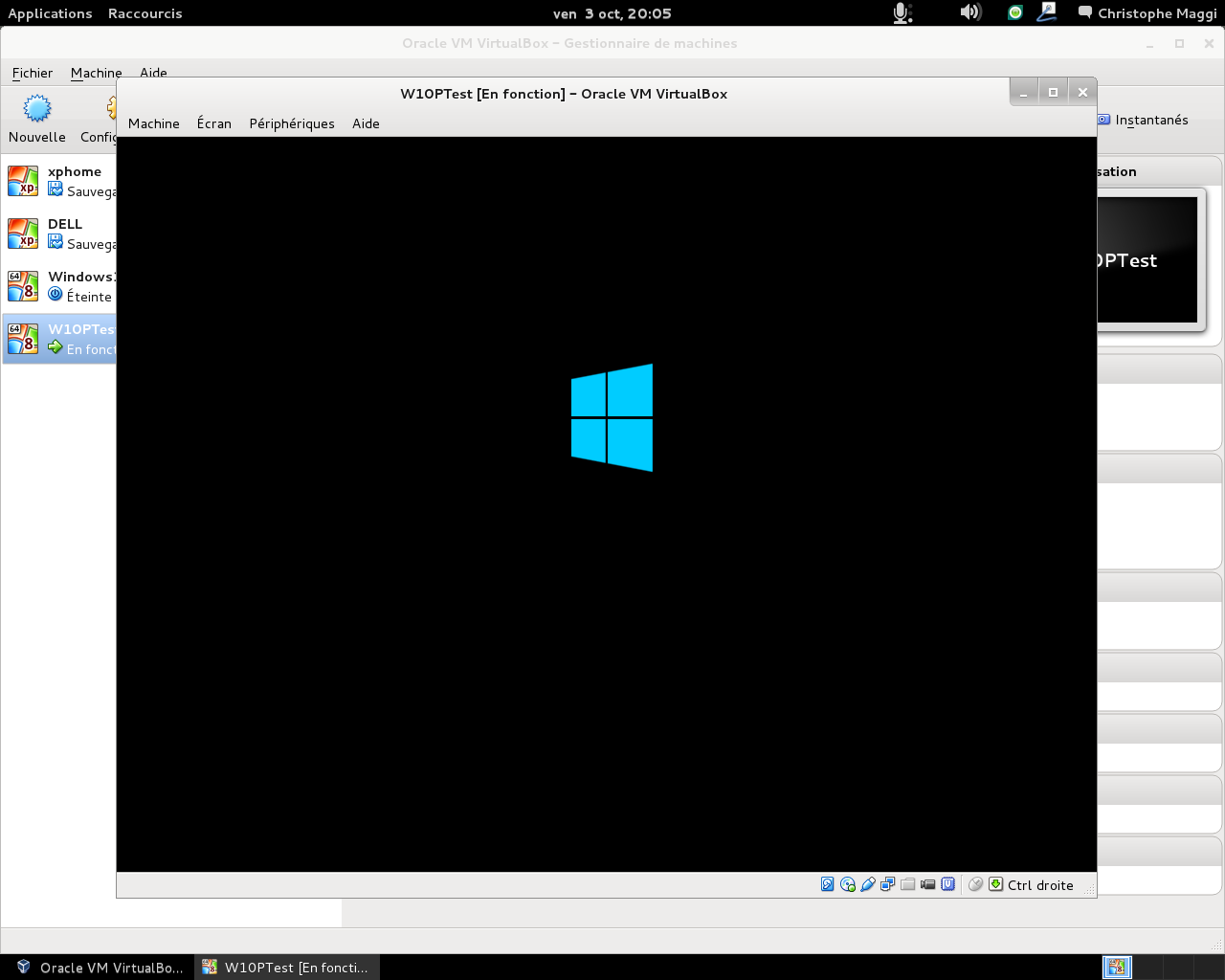Screen dimensions: 1225x980
Task: Click the microphone icon in the top panel
Action: (902, 12)
